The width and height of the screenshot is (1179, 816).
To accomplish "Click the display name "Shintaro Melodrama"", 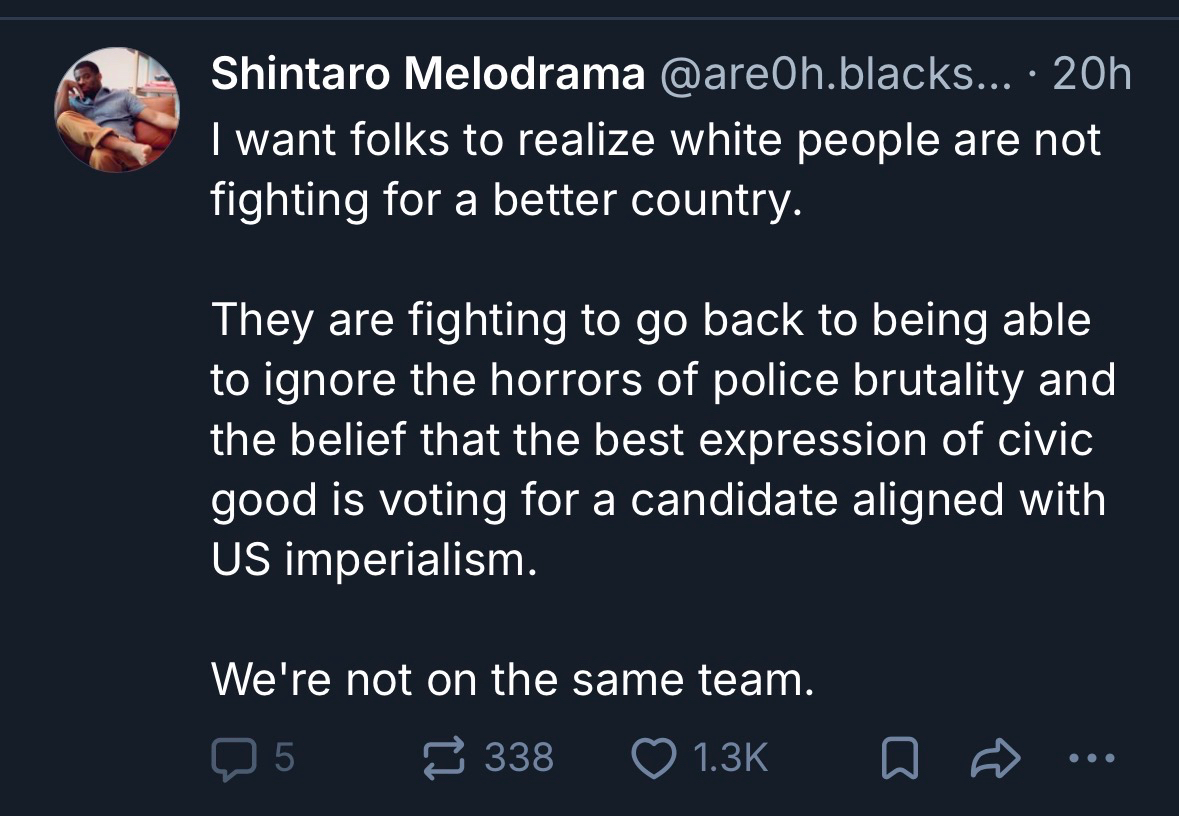I will 428,76.
